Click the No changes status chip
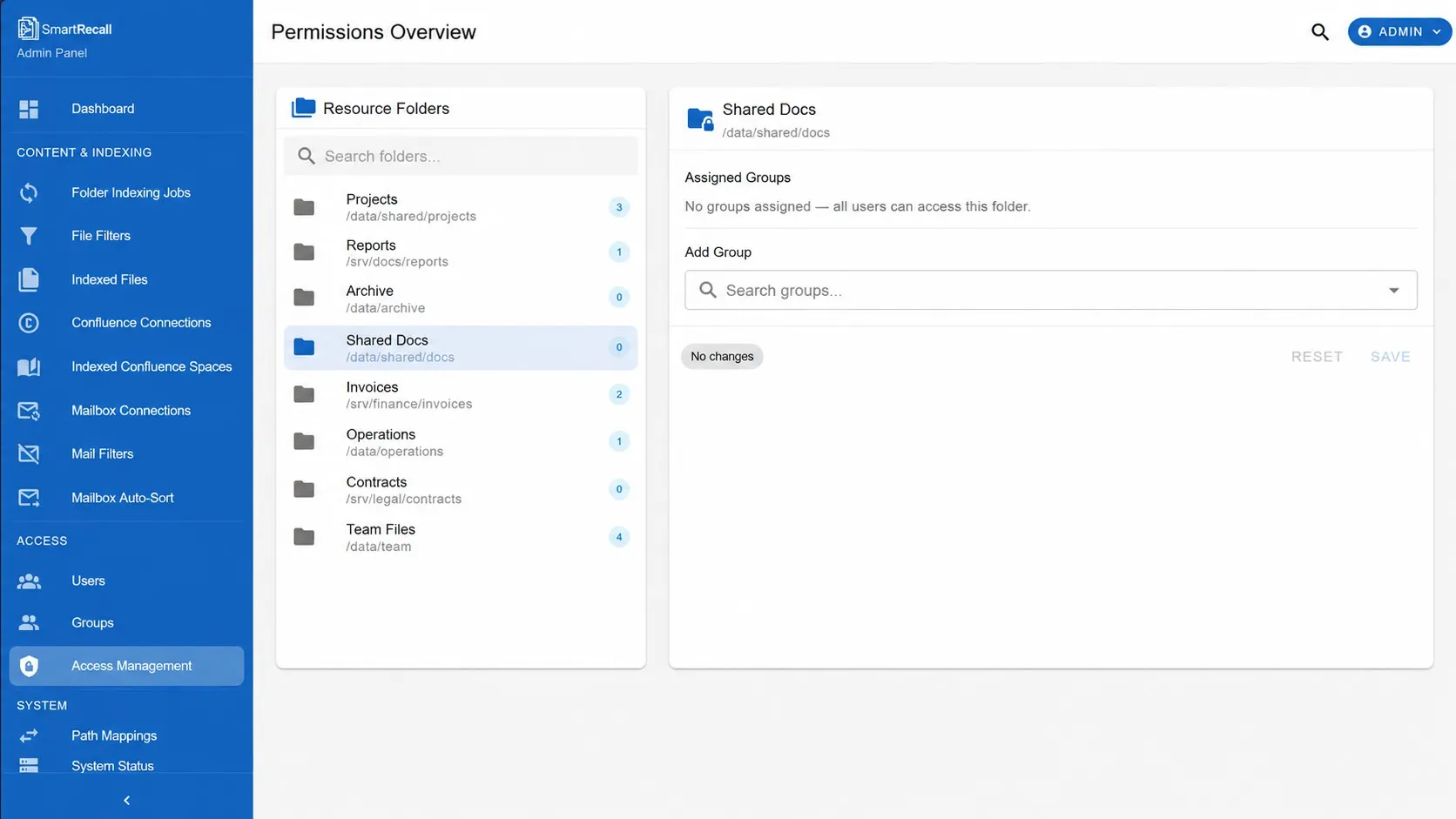The image size is (1456, 819). click(x=722, y=357)
